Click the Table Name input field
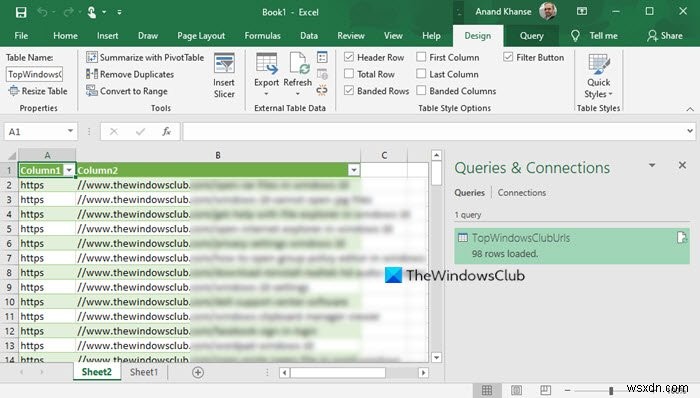Viewport: 700px width, 398px height. (34, 74)
